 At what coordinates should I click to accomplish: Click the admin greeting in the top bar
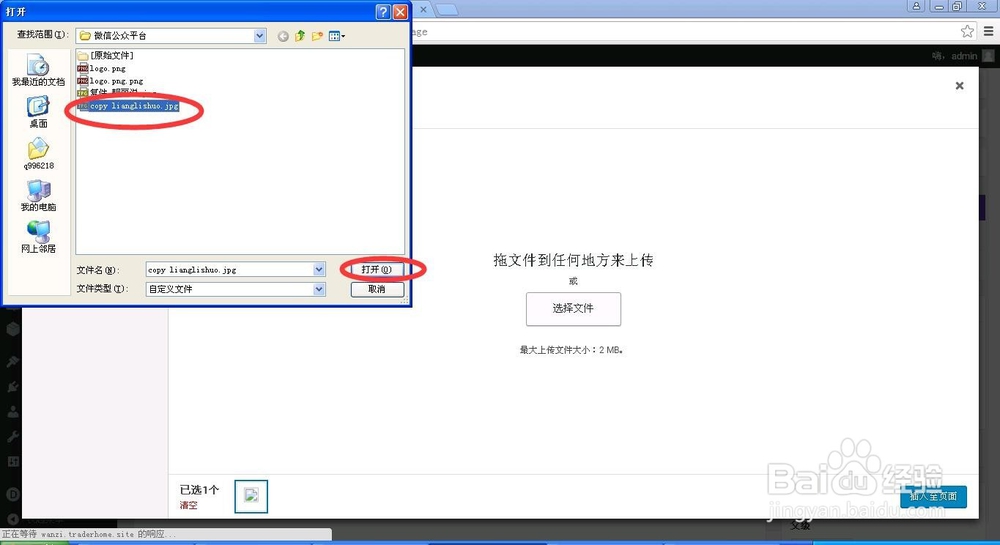point(962,55)
